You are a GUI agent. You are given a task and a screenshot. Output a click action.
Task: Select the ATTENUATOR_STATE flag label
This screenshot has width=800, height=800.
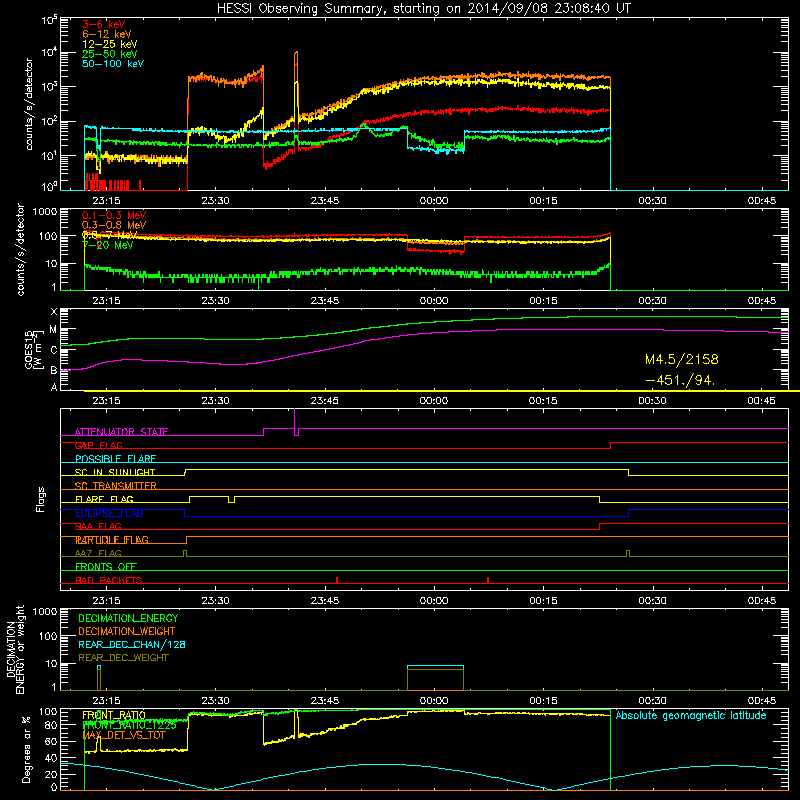[121, 432]
